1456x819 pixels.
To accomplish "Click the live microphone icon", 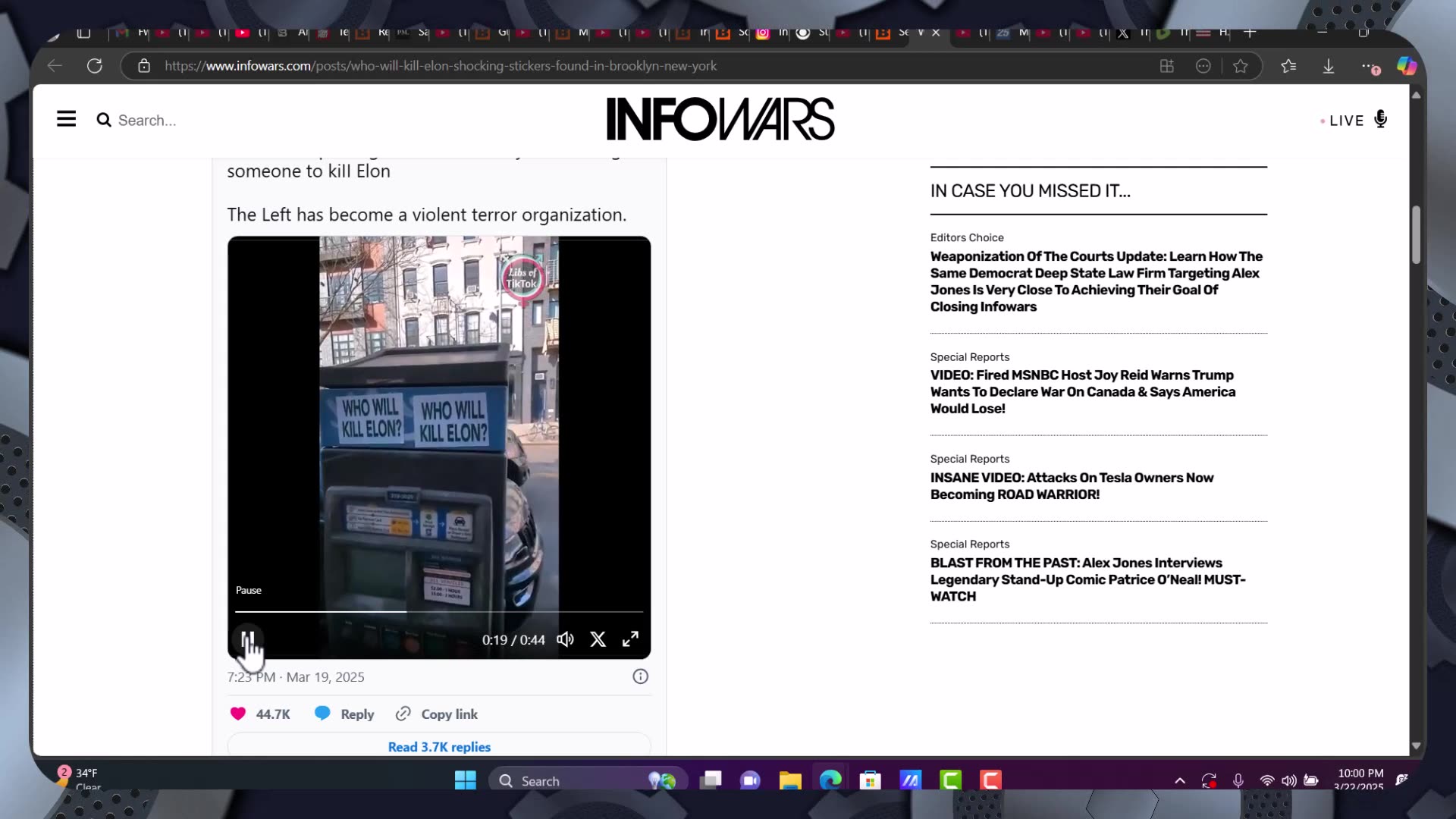I will tap(1381, 119).
